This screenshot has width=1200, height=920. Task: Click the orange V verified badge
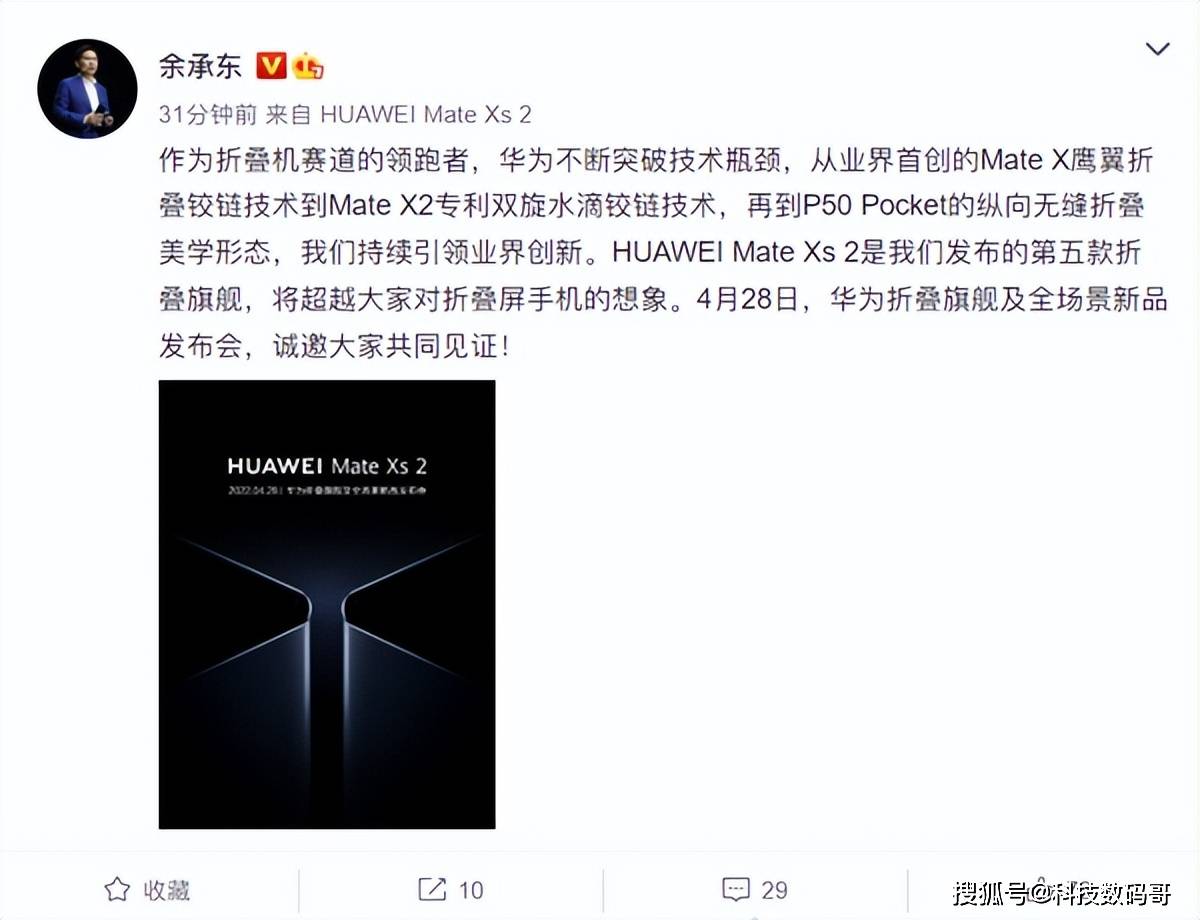[x=272, y=66]
